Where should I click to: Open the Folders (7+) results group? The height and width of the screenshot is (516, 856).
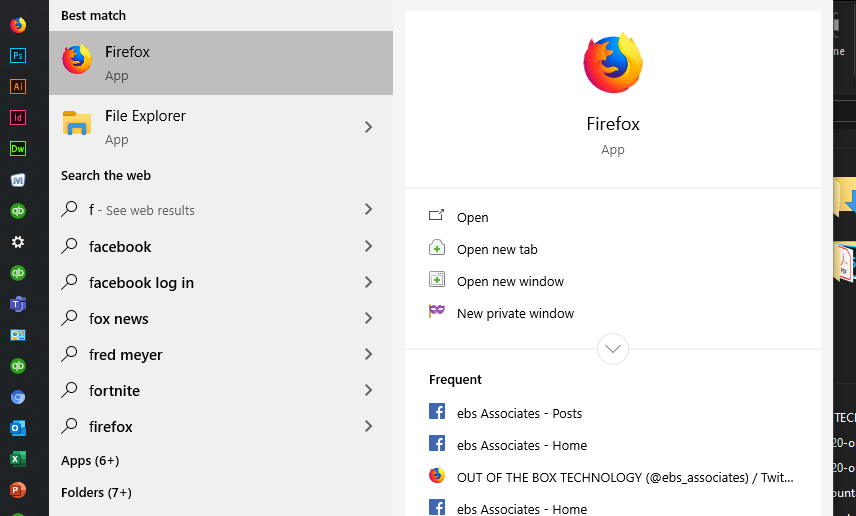pos(96,493)
